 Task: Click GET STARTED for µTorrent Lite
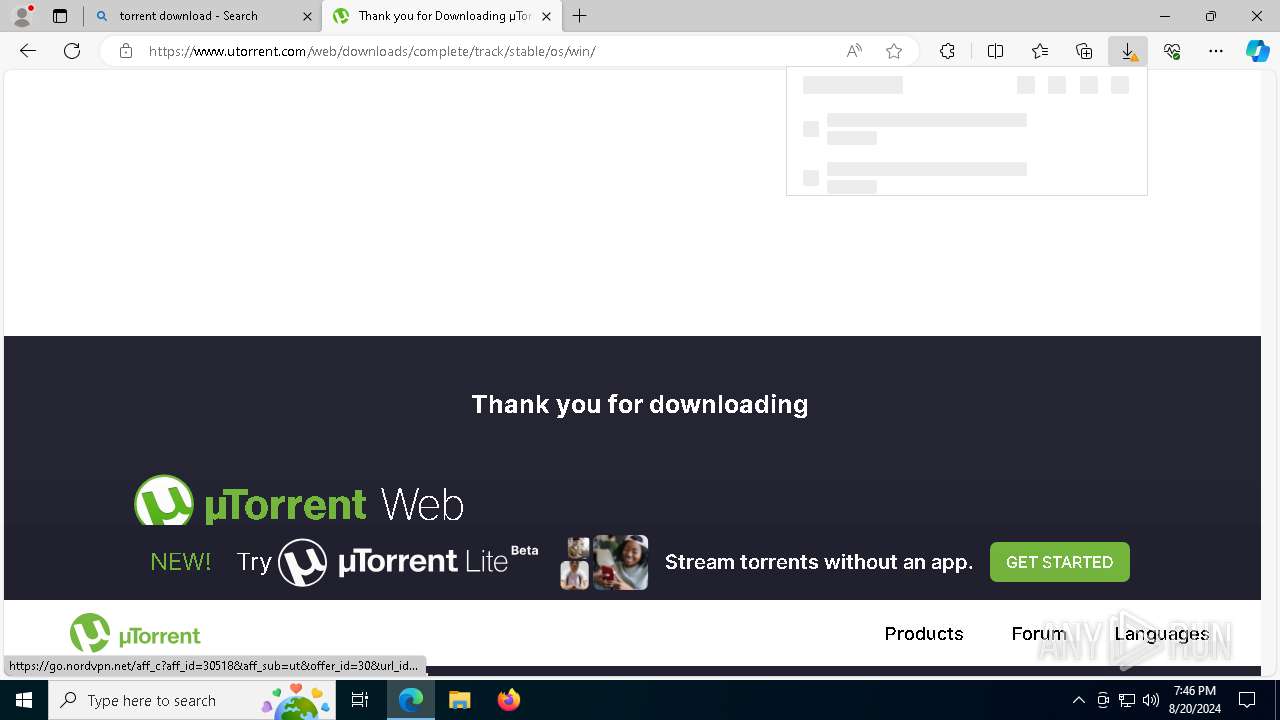pyautogui.click(x=1059, y=562)
